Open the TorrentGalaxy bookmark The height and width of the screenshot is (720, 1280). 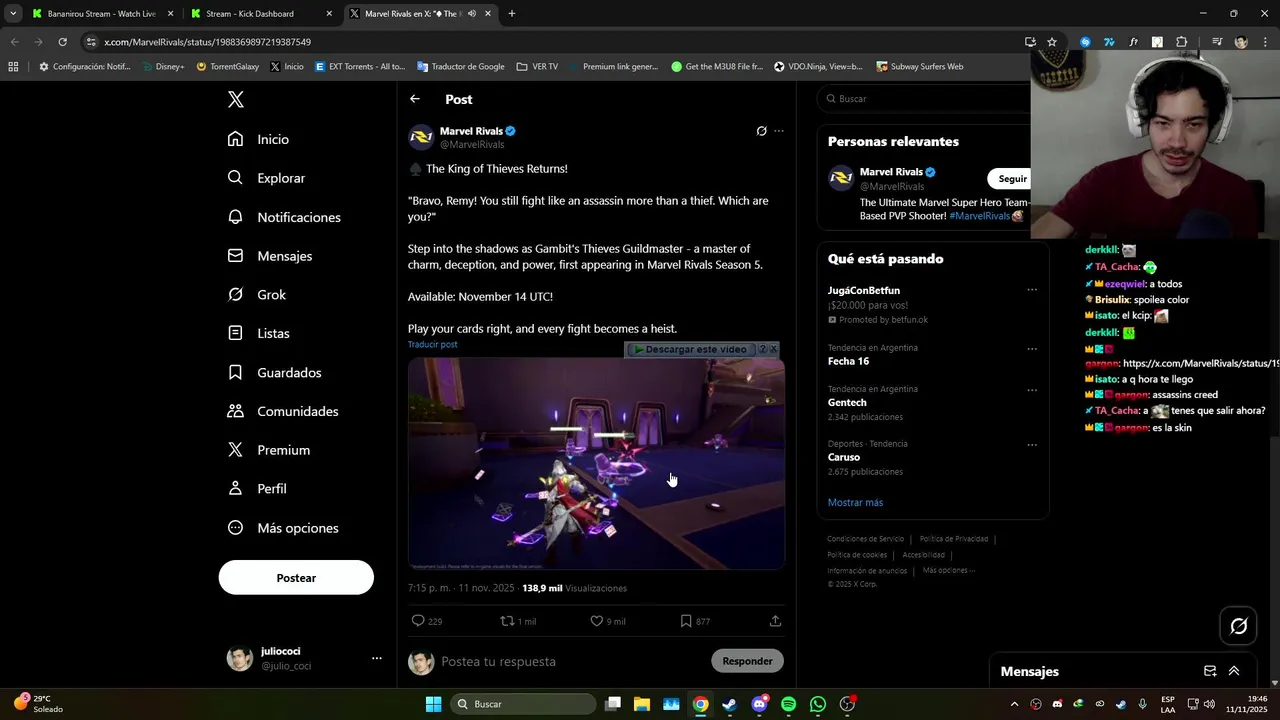227,67
